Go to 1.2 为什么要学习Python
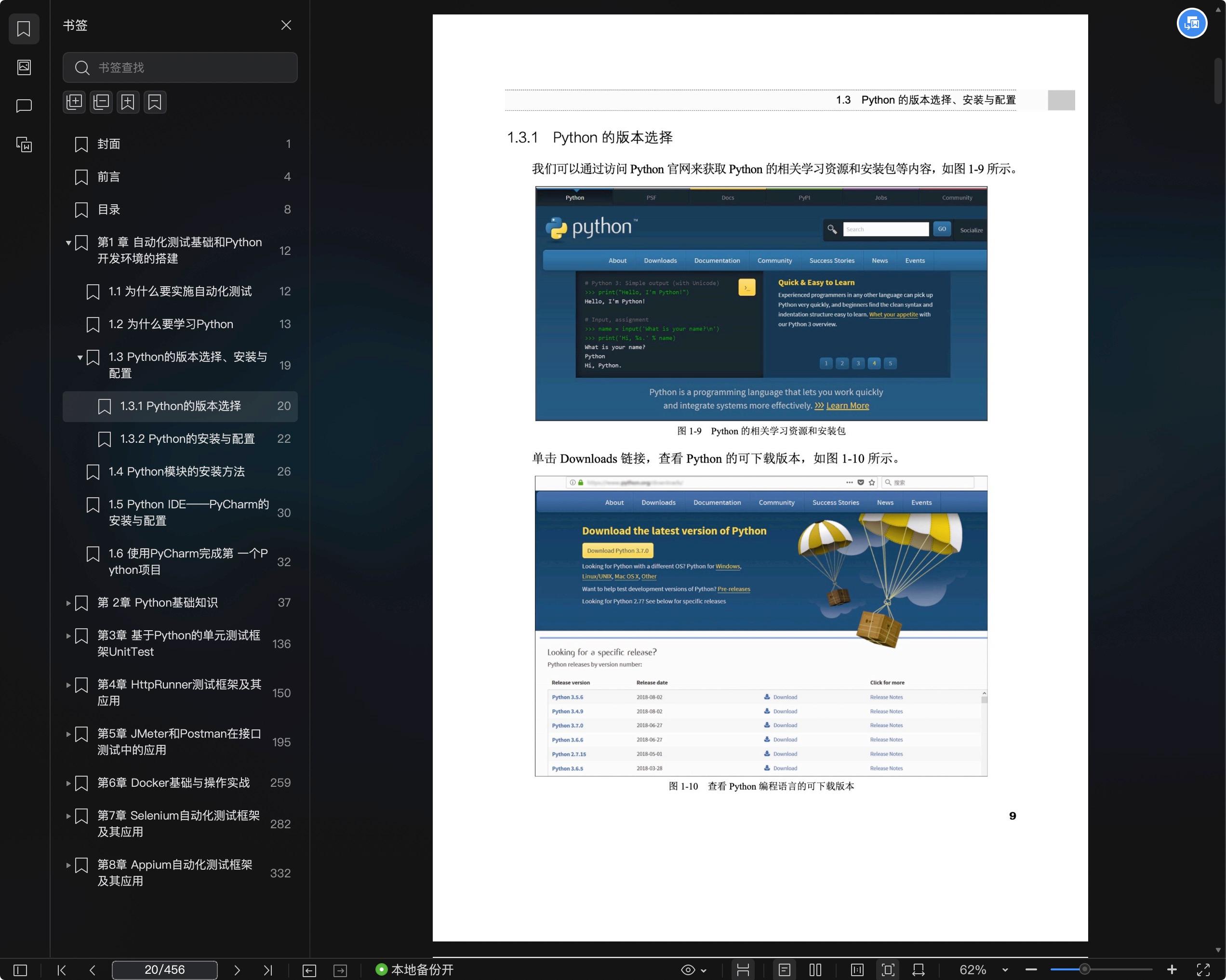Viewport: 1226px width, 980px height. (x=180, y=324)
